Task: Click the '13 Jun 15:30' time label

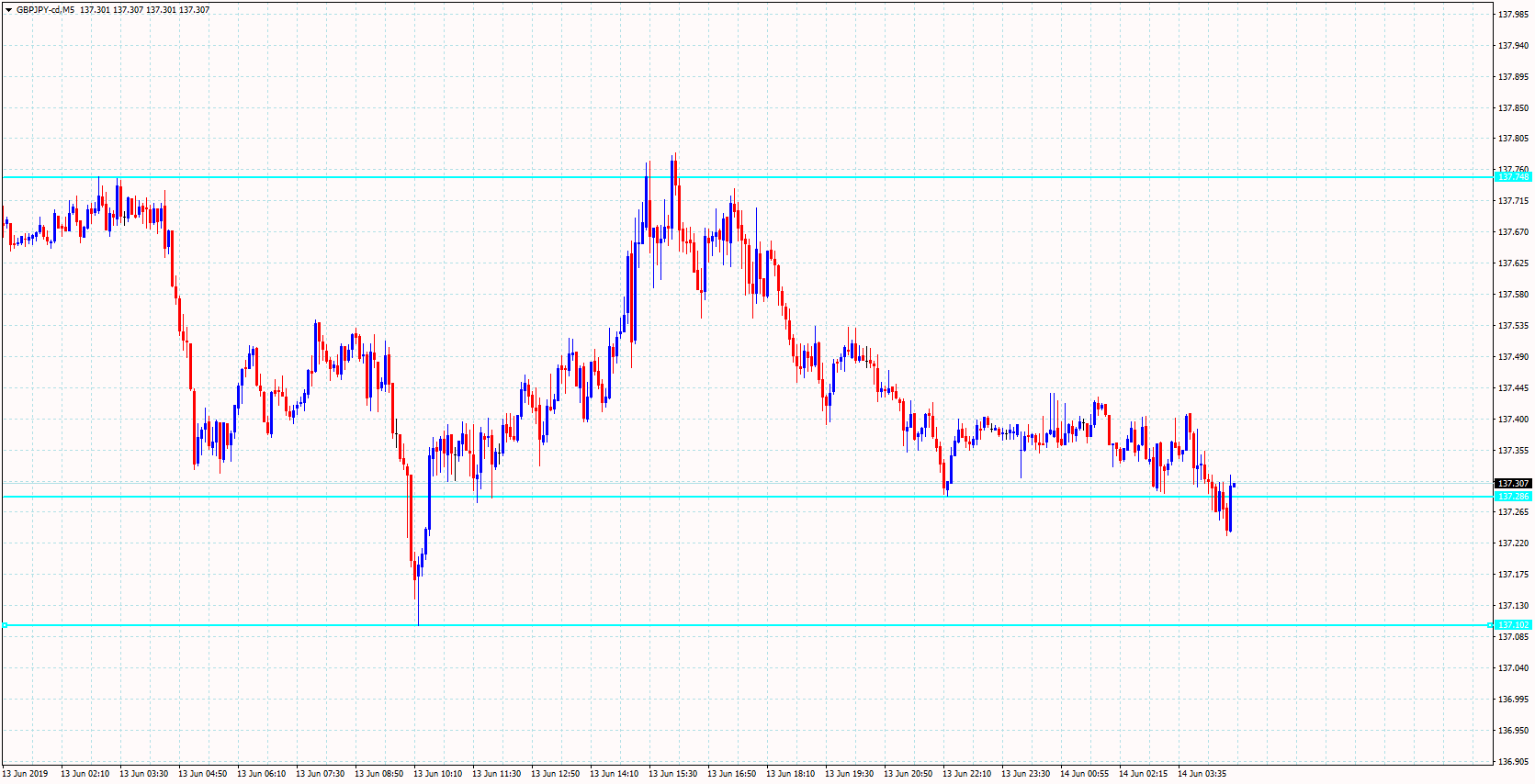Action: click(672, 774)
